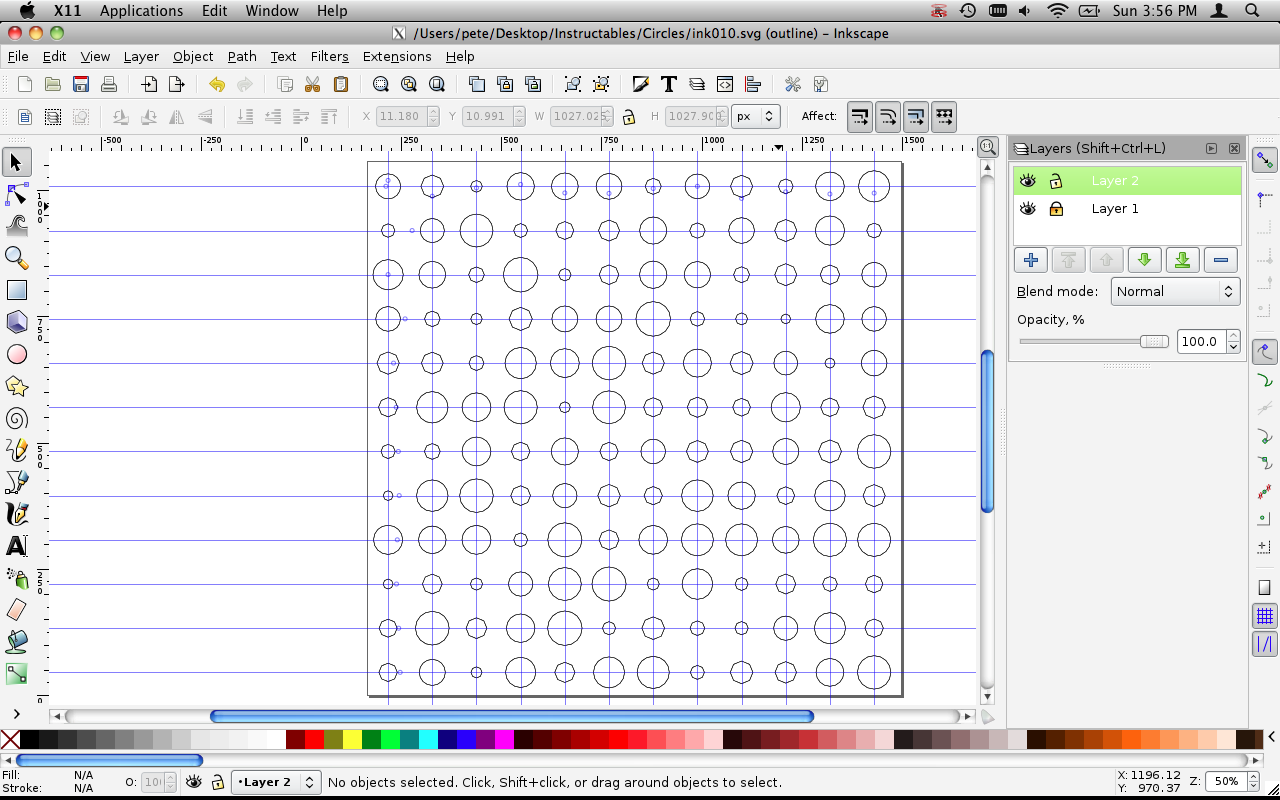This screenshot has width=1280, height=800.
Task: Click the Save document floppy icon
Action: coord(81,84)
